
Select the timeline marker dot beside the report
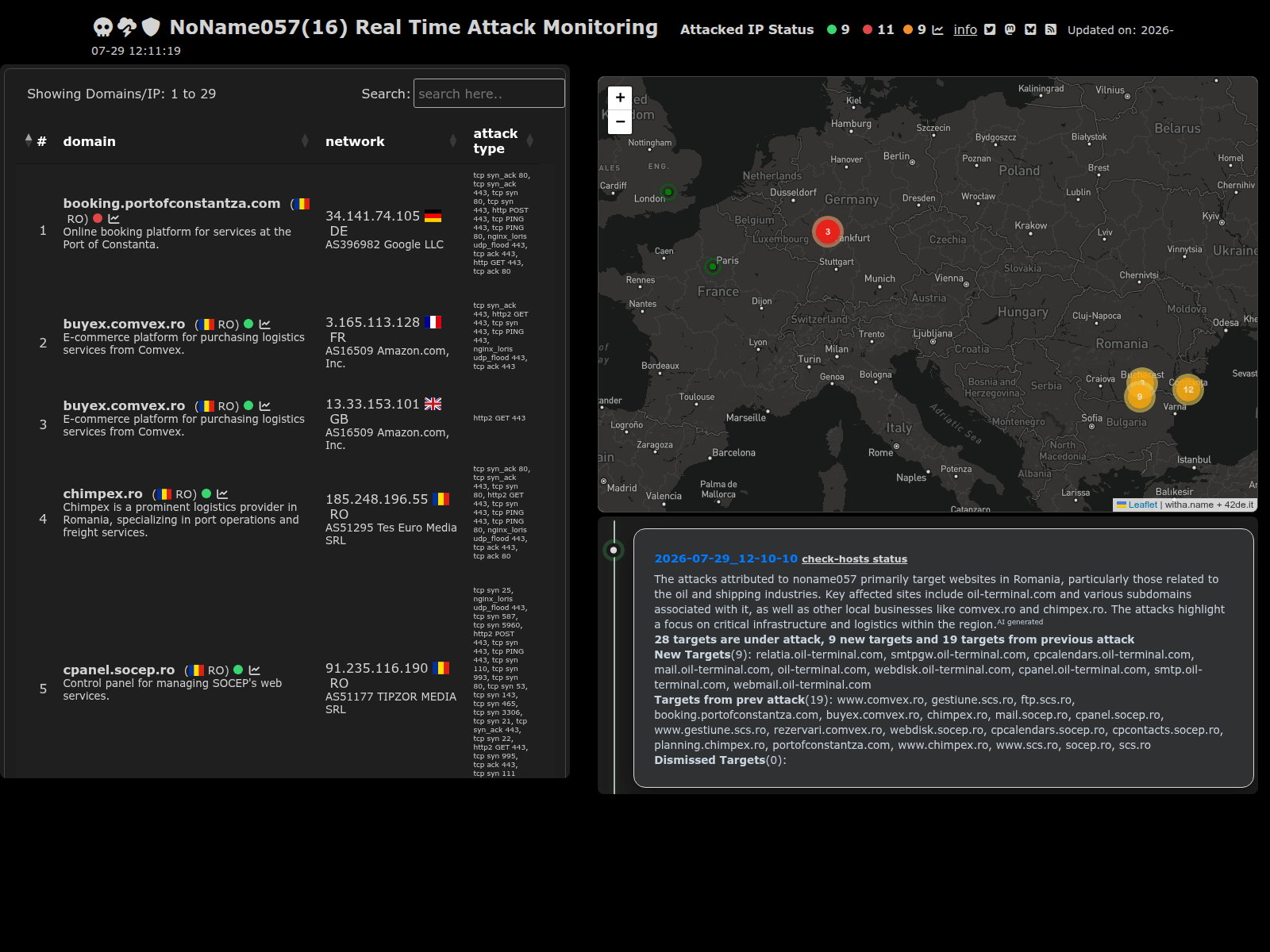coord(614,550)
